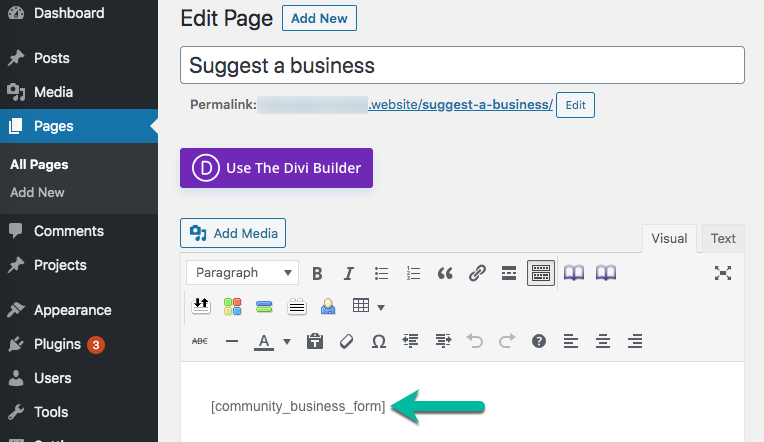Align text center

(x=603, y=341)
